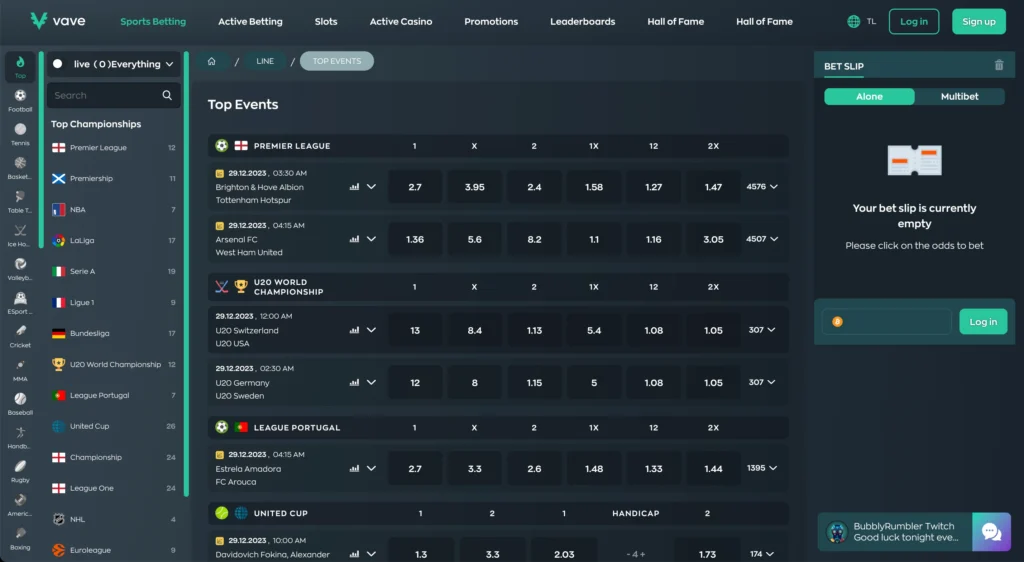Select Arsenal draw odds 5.6
1024x562 pixels.
click(x=475, y=239)
